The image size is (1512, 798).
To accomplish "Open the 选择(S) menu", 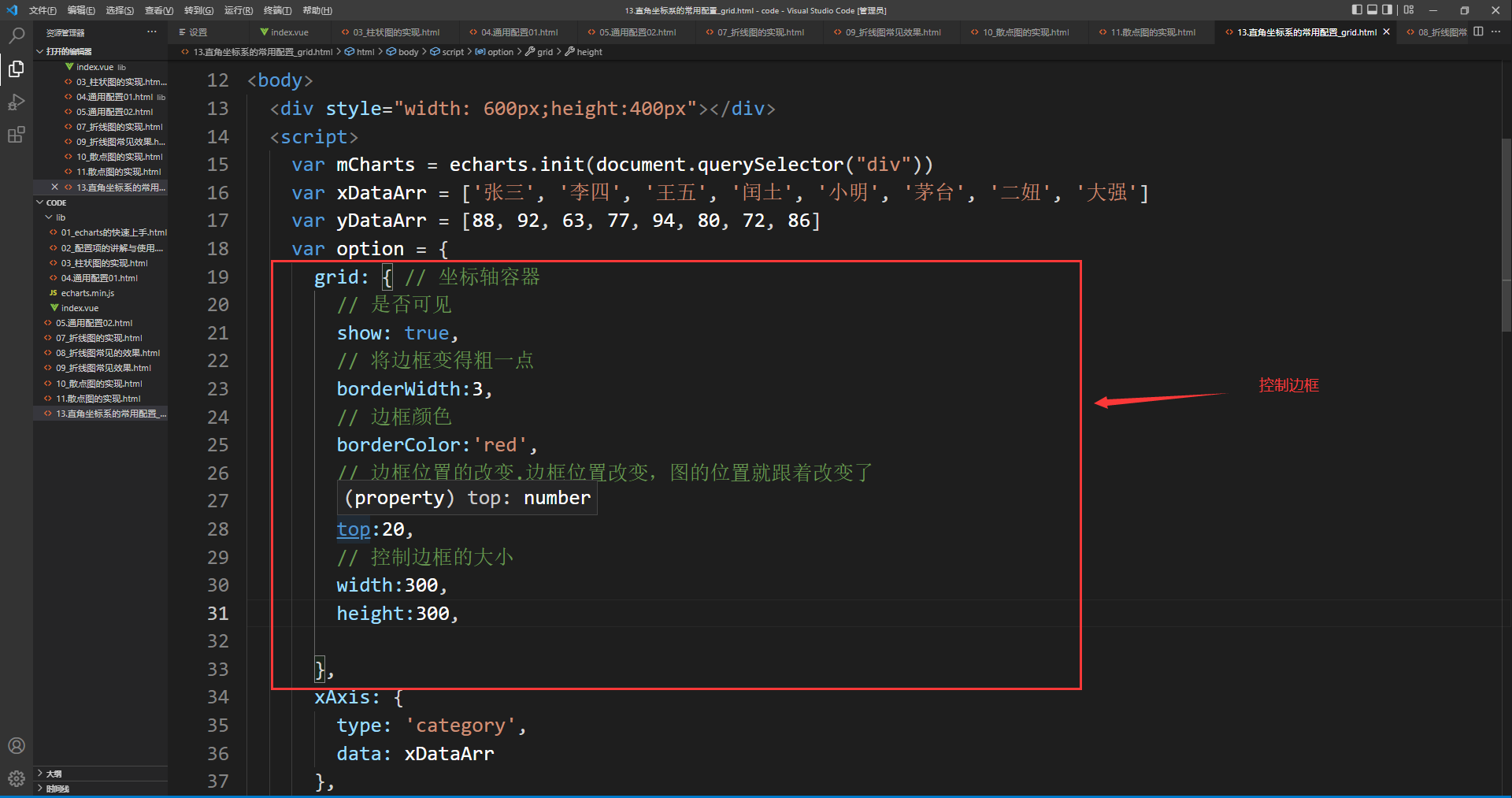I will coord(120,10).
